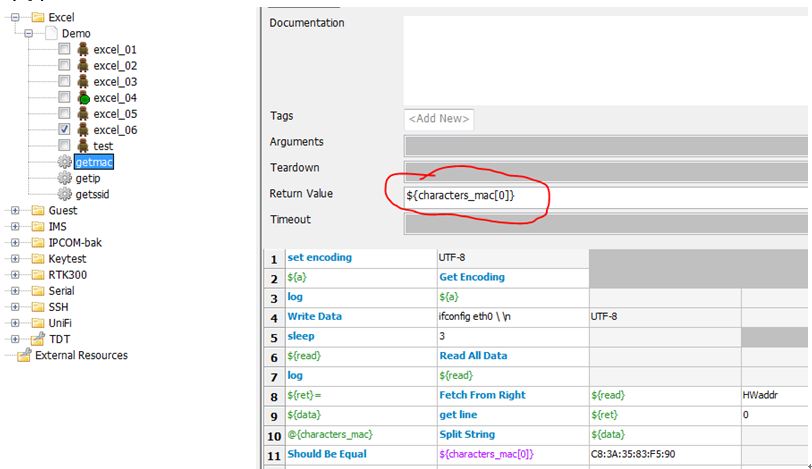Click the Timeout field
This screenshot has height=469, width=812.
point(606,223)
